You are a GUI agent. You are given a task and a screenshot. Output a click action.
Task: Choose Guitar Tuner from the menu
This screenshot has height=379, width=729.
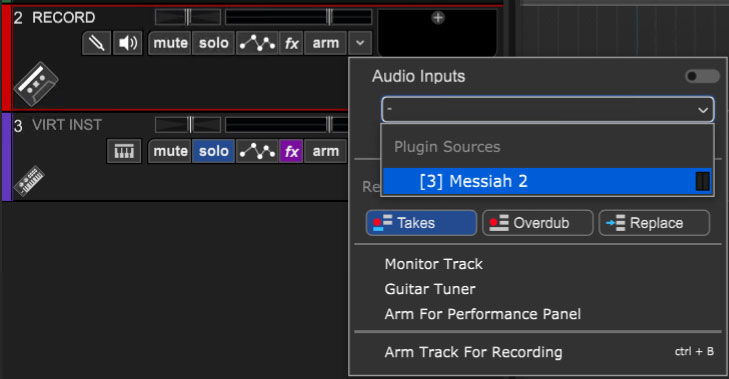(x=430, y=289)
